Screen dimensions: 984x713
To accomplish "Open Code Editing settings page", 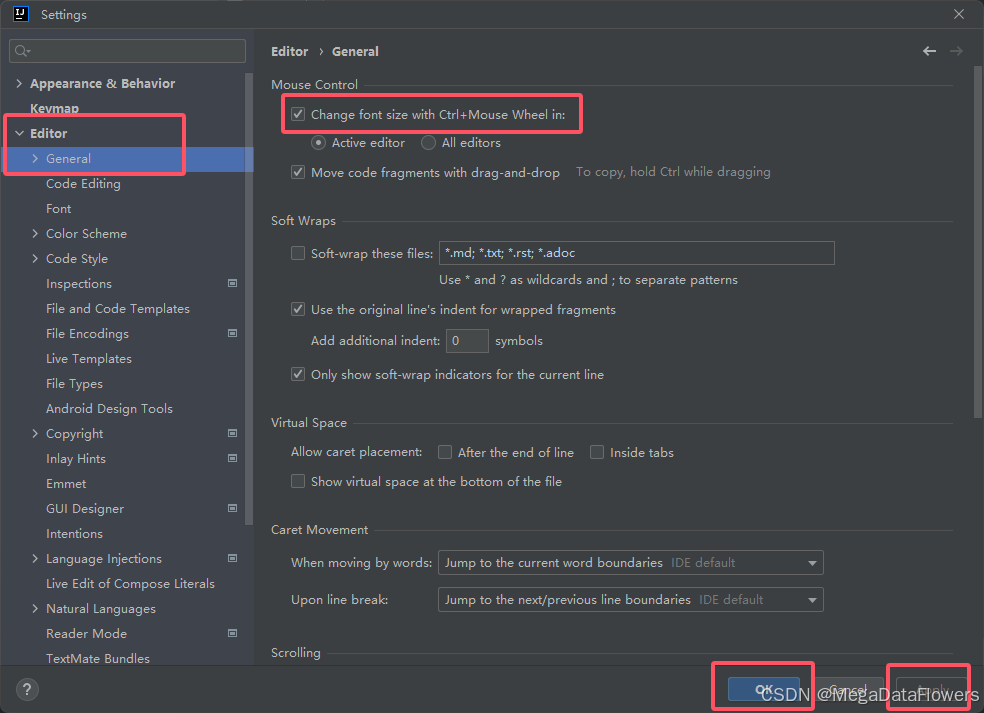I will (83, 184).
